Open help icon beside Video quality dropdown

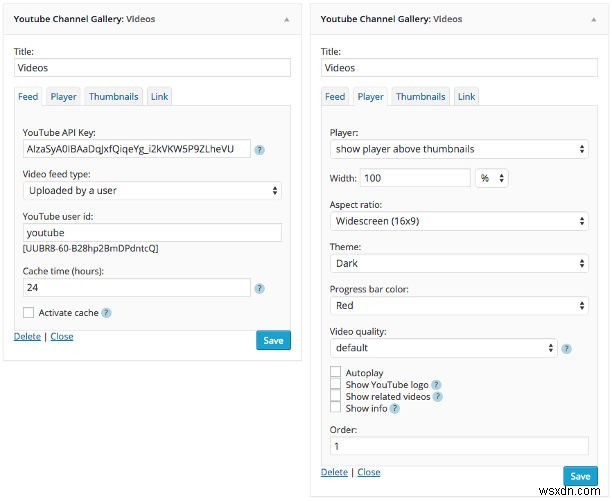pos(566,348)
